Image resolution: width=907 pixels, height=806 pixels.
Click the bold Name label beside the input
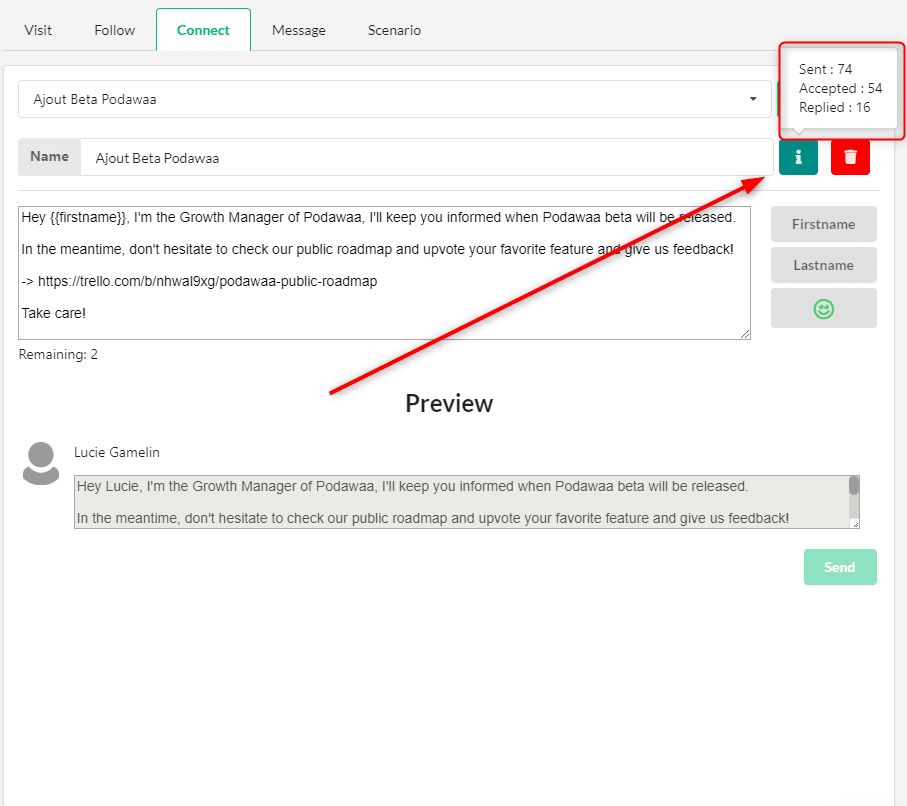point(49,156)
